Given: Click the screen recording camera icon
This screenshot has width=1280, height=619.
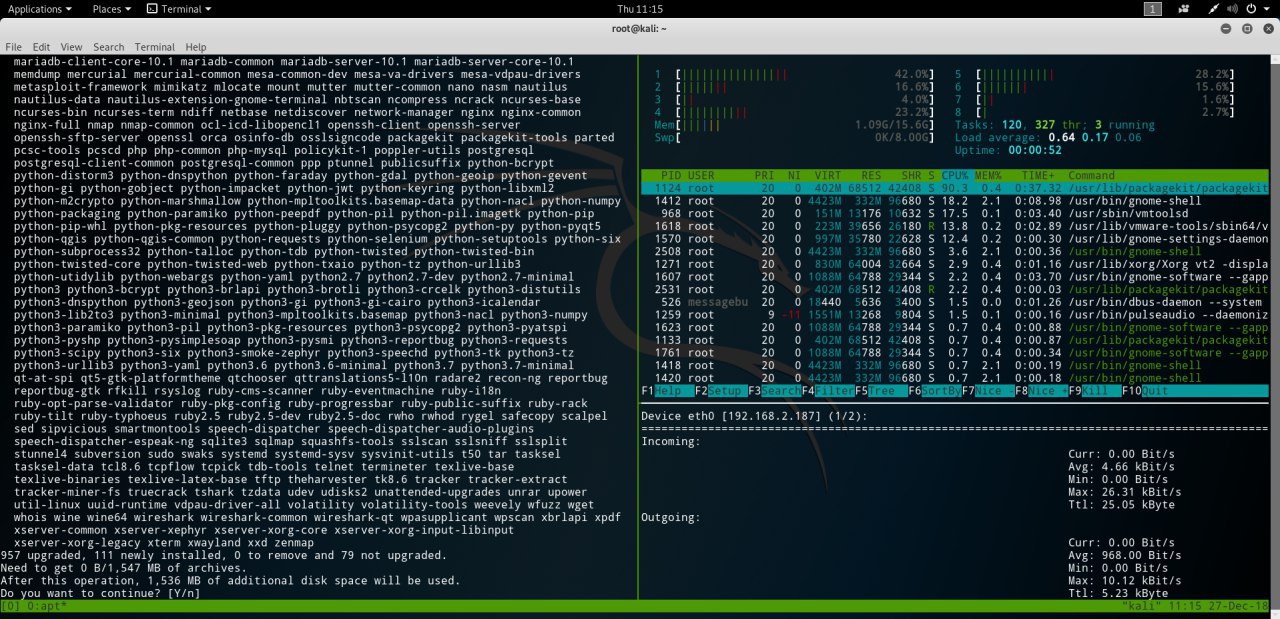Looking at the screenshot, I should point(1184,9).
